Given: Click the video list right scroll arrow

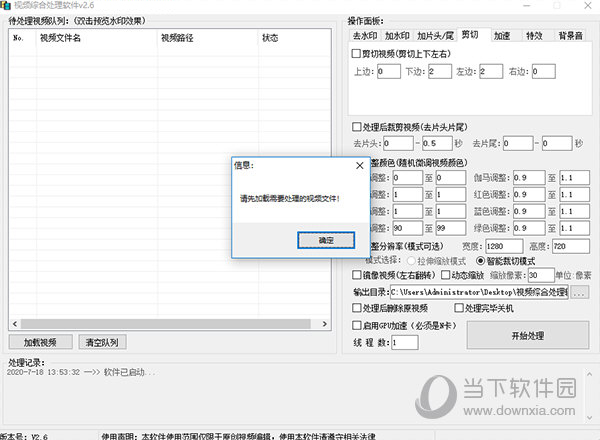Looking at the screenshot, I should pyautogui.click(x=324, y=324).
